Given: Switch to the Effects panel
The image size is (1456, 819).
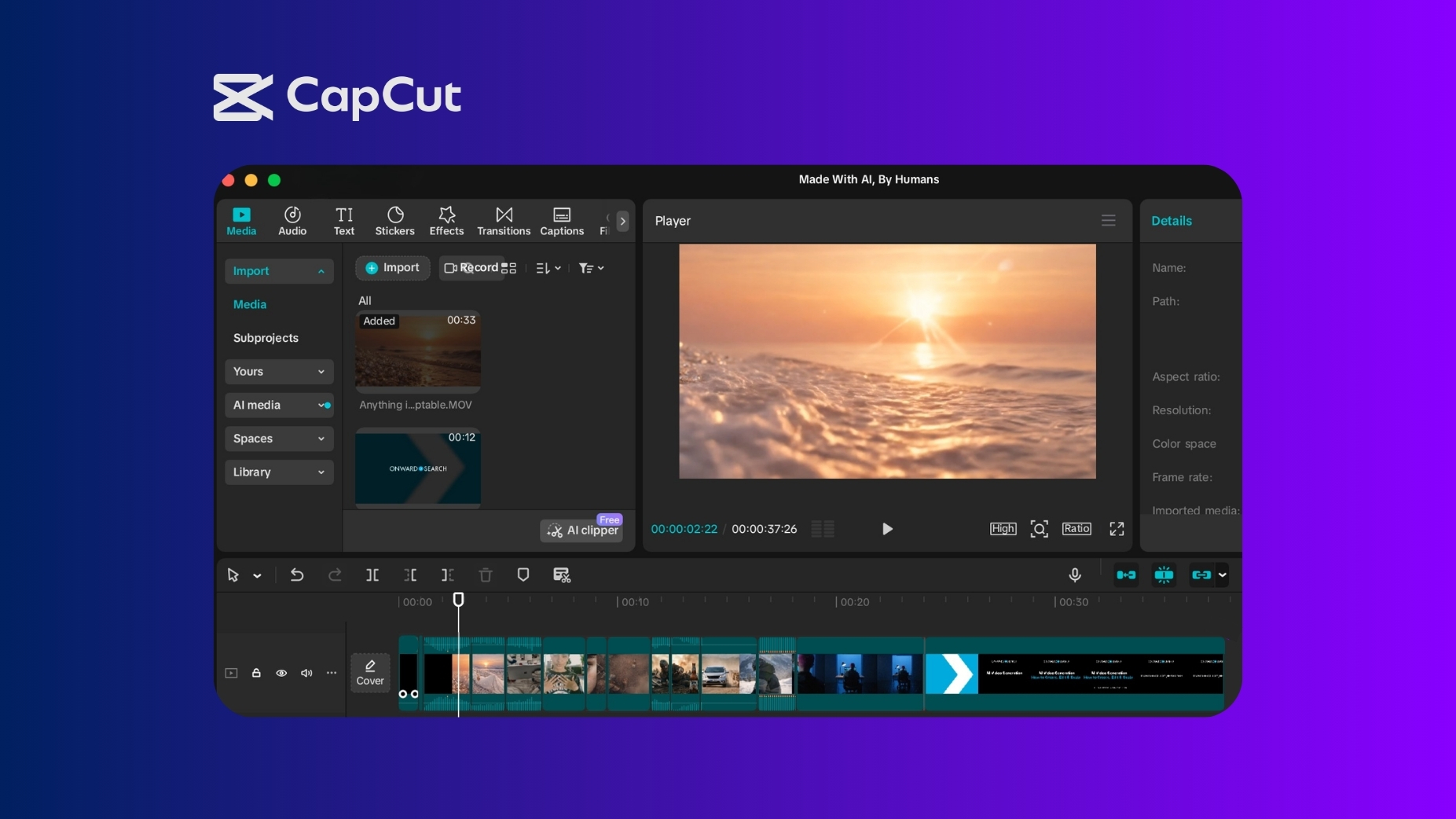Looking at the screenshot, I should [446, 221].
